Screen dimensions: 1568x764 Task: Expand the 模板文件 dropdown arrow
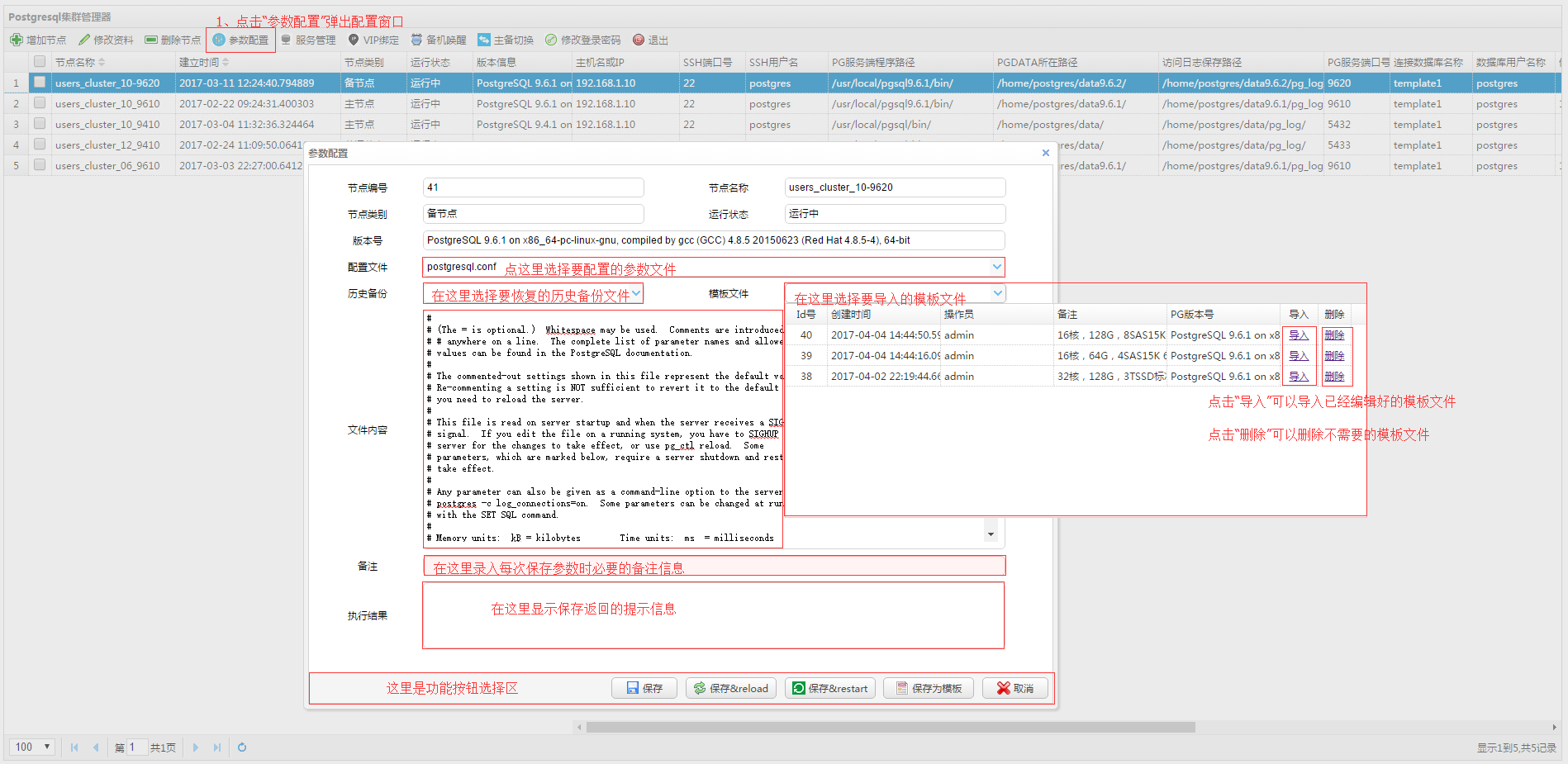click(998, 293)
